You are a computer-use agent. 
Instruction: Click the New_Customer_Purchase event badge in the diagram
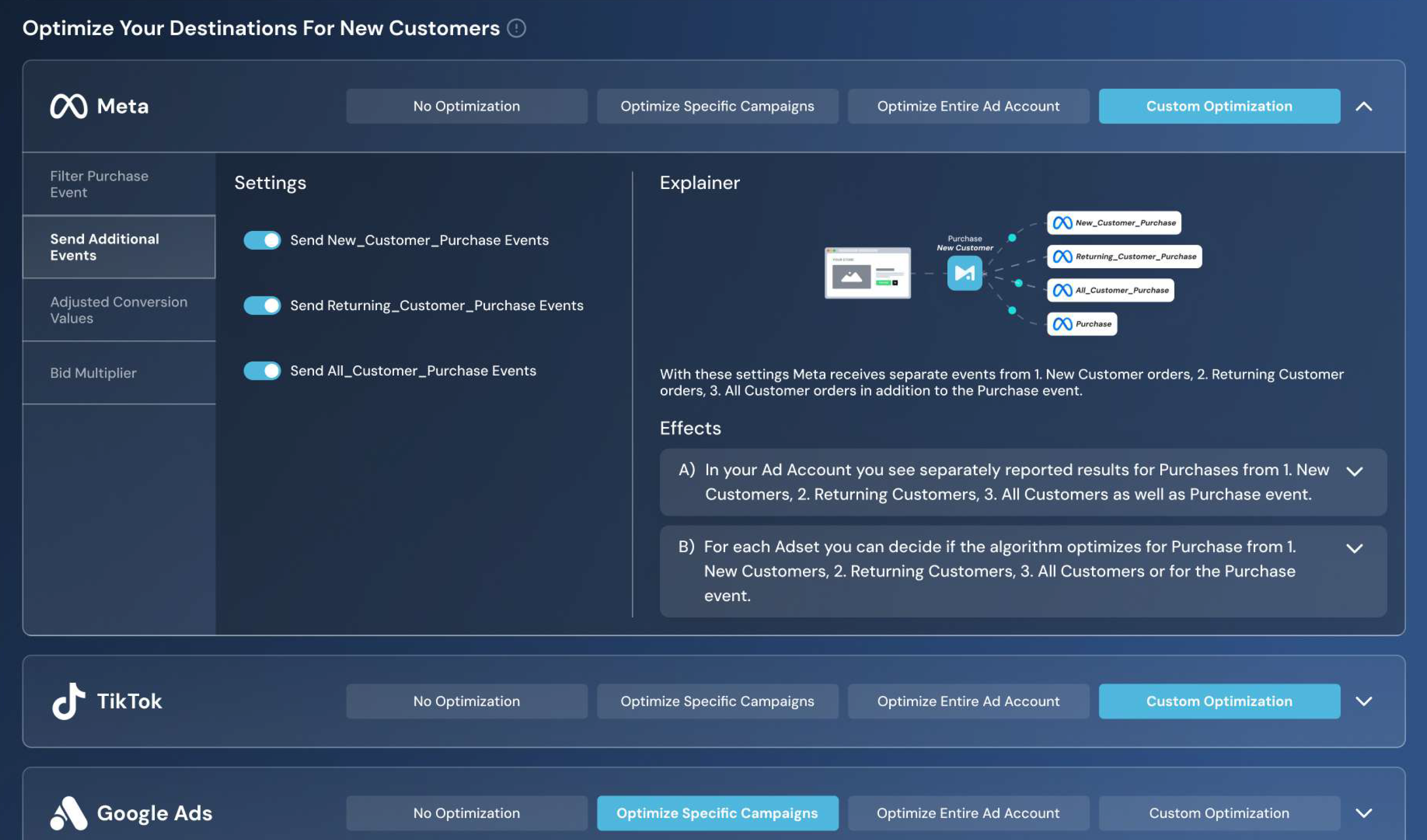point(1113,223)
